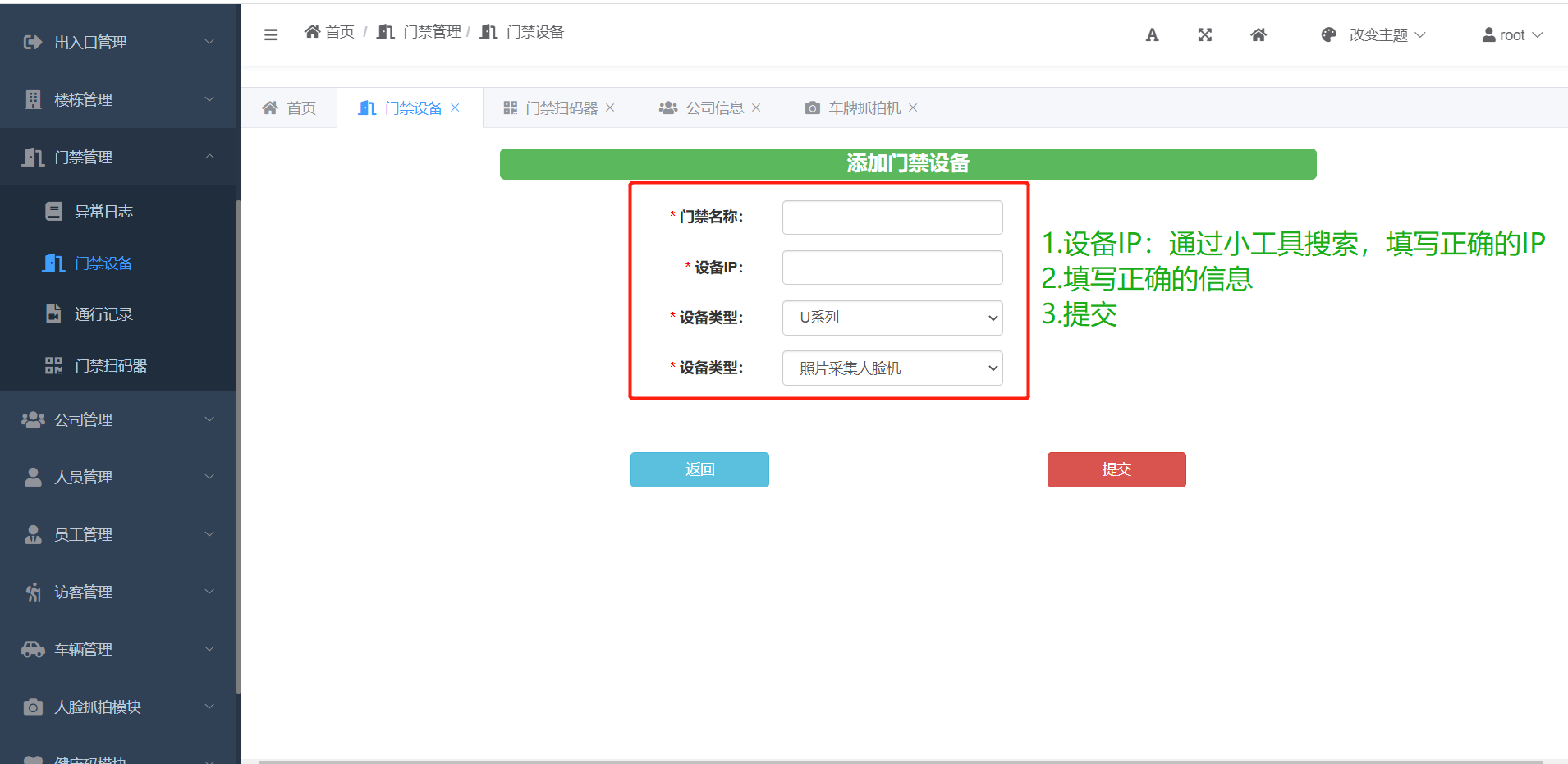The height and width of the screenshot is (764, 1568).
Task: Click the 门禁名称 input field
Action: coord(892,217)
